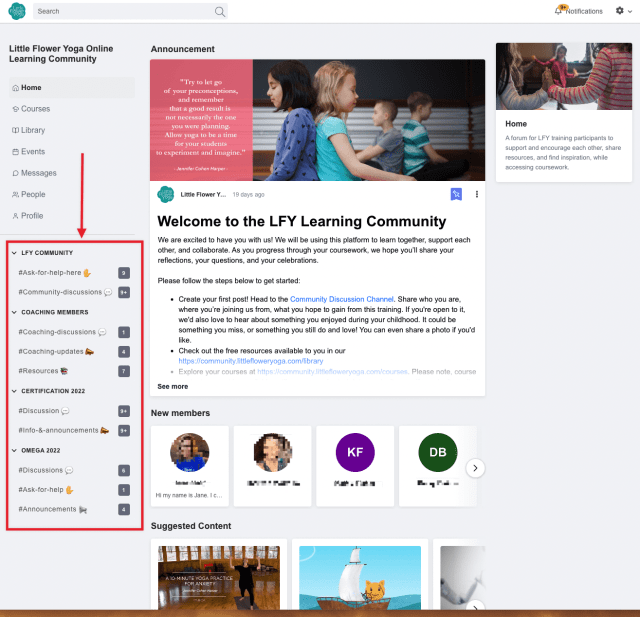Open #Resources channel
Screen dimensions: 640x617
click(43, 371)
